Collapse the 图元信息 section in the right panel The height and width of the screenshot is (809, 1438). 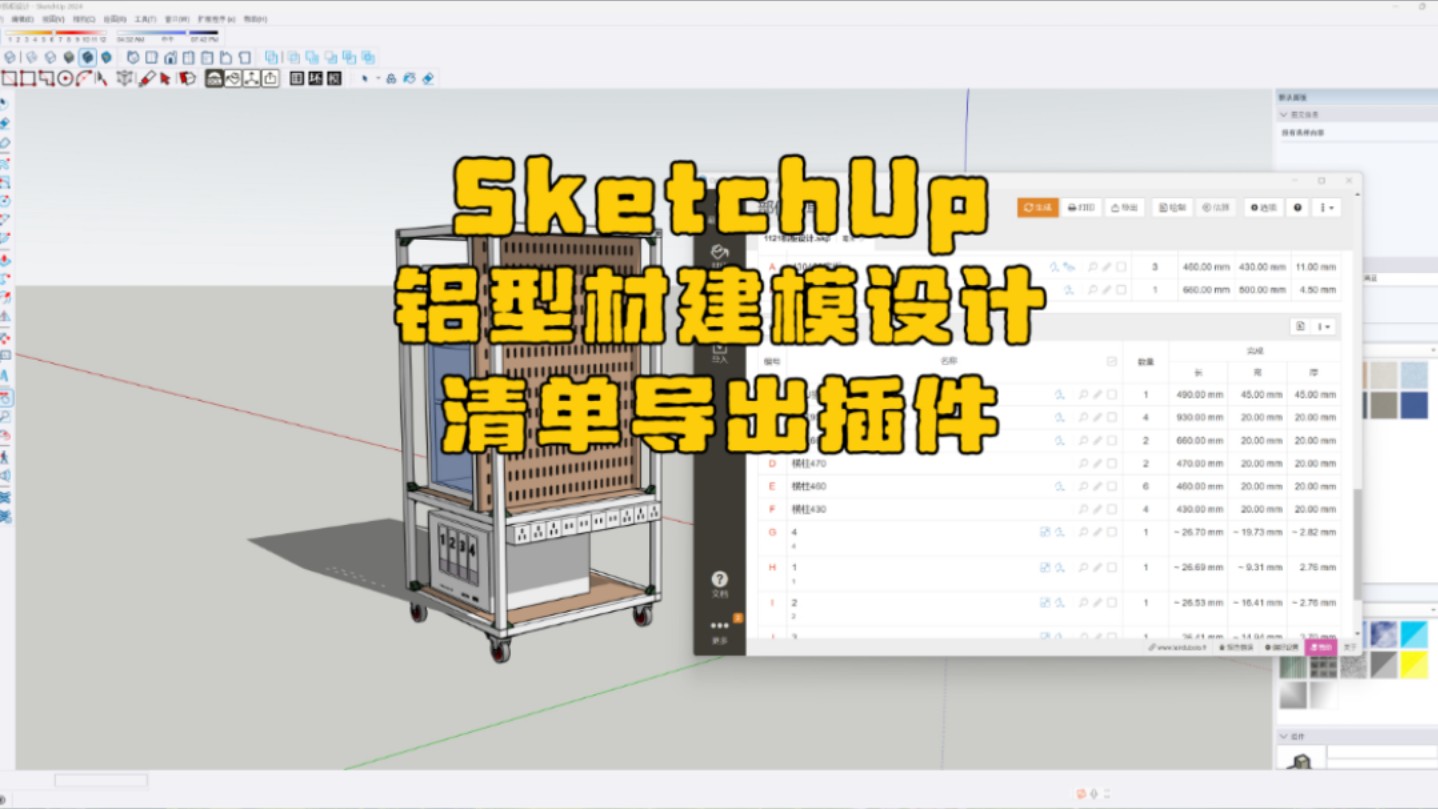1284,115
